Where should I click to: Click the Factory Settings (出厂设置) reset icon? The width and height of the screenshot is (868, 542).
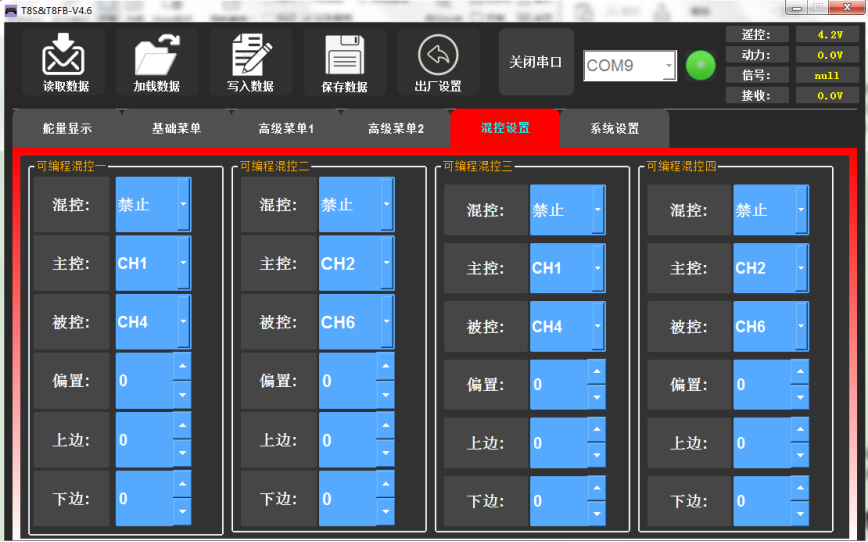[x=437, y=54]
